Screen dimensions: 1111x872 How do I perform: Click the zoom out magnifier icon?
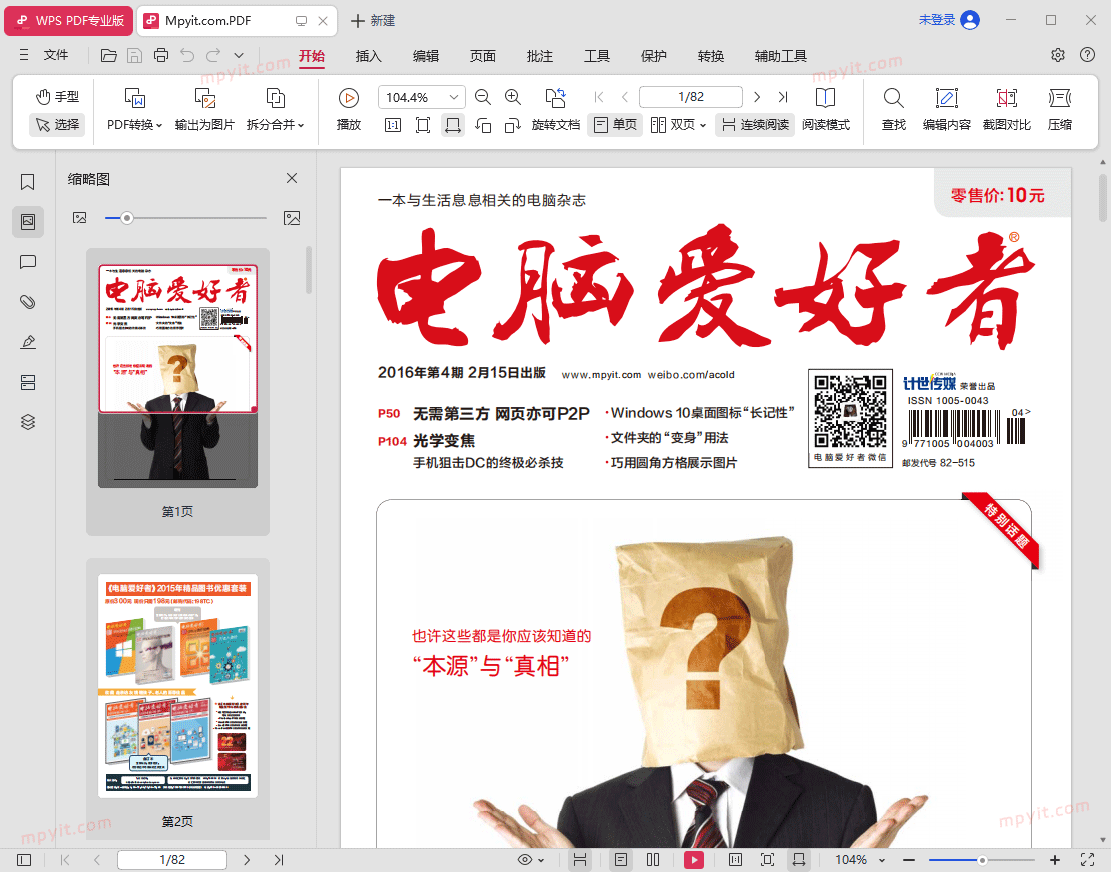click(x=483, y=97)
